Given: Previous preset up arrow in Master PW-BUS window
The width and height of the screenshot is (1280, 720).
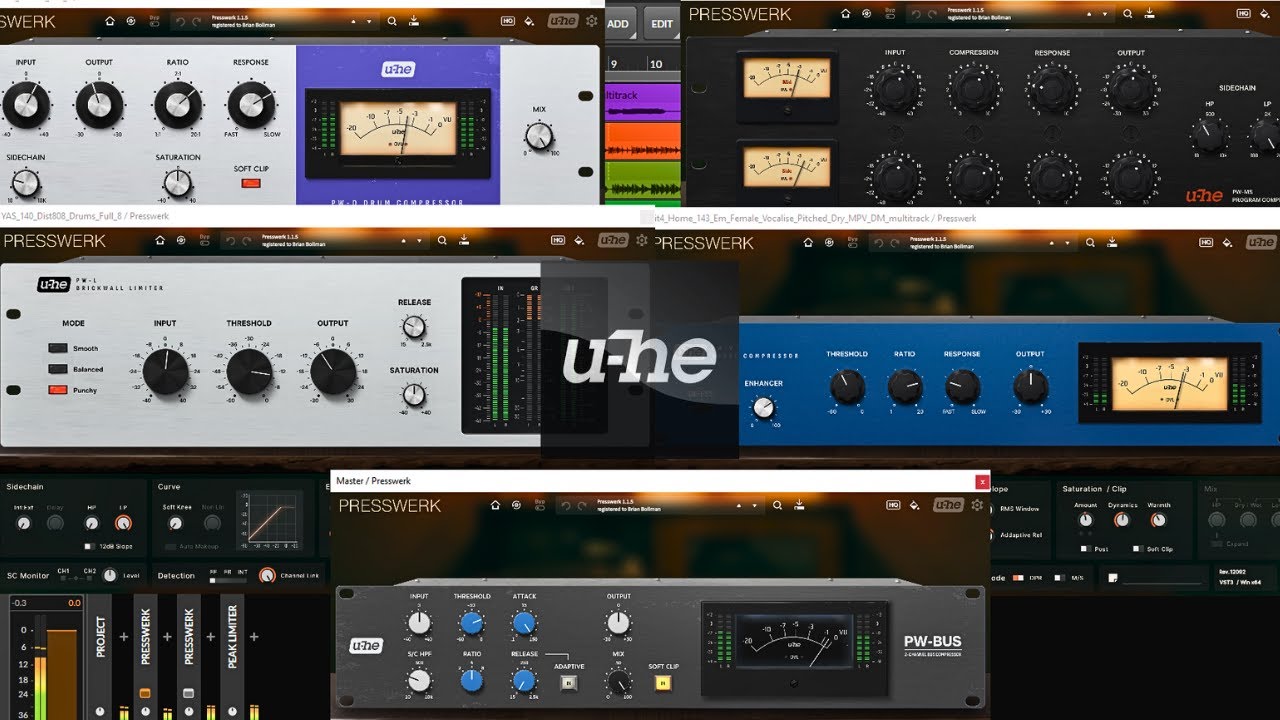Looking at the screenshot, I should (x=739, y=505).
